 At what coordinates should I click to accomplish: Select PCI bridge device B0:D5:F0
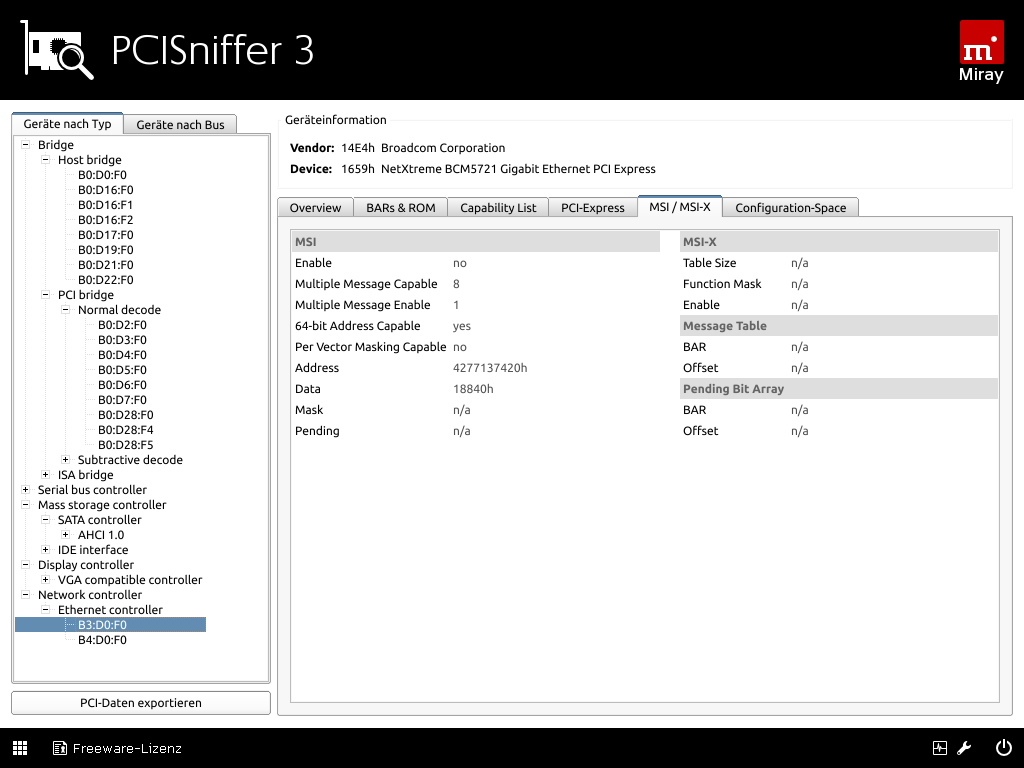point(122,370)
